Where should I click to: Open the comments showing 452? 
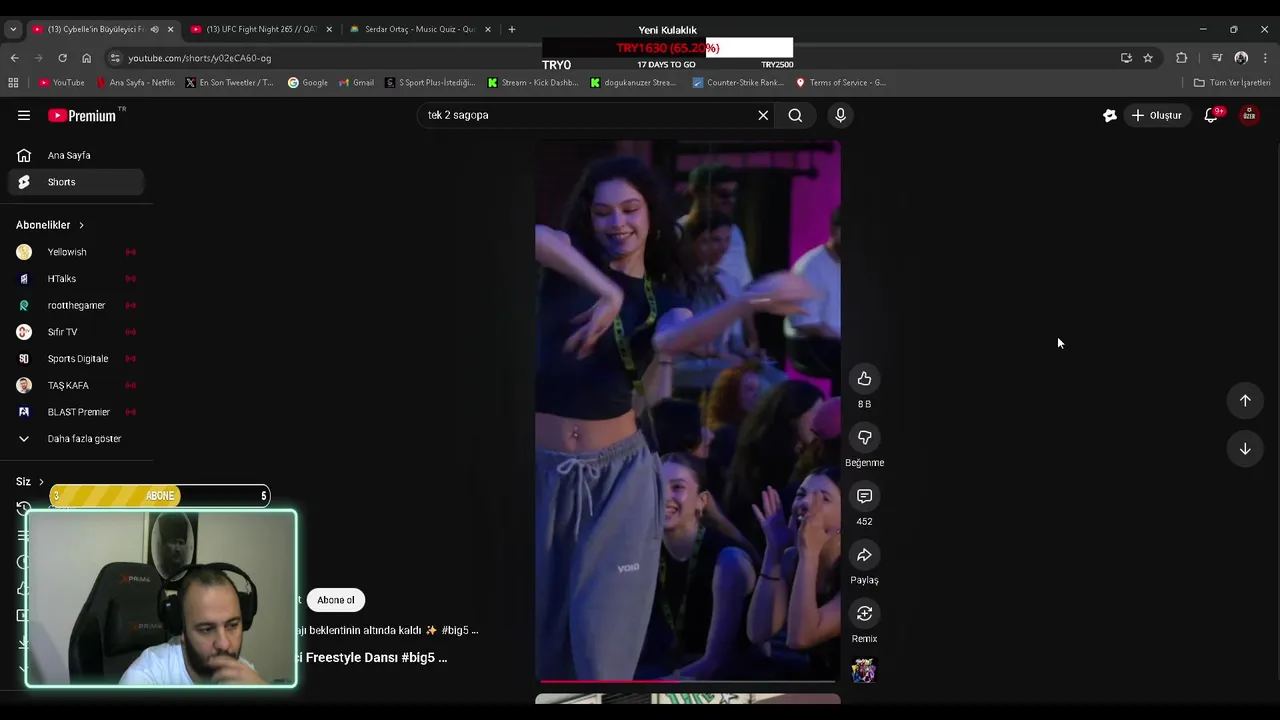click(x=864, y=496)
